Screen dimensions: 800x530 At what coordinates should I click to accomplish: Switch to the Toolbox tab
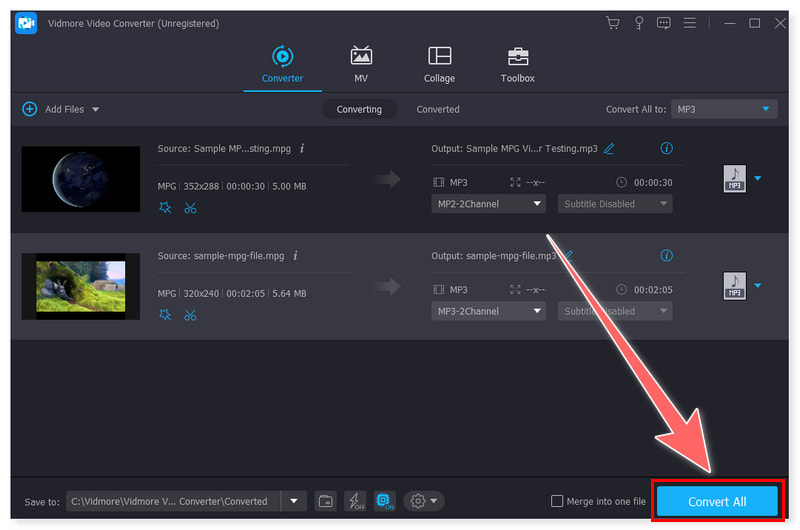[x=517, y=64]
